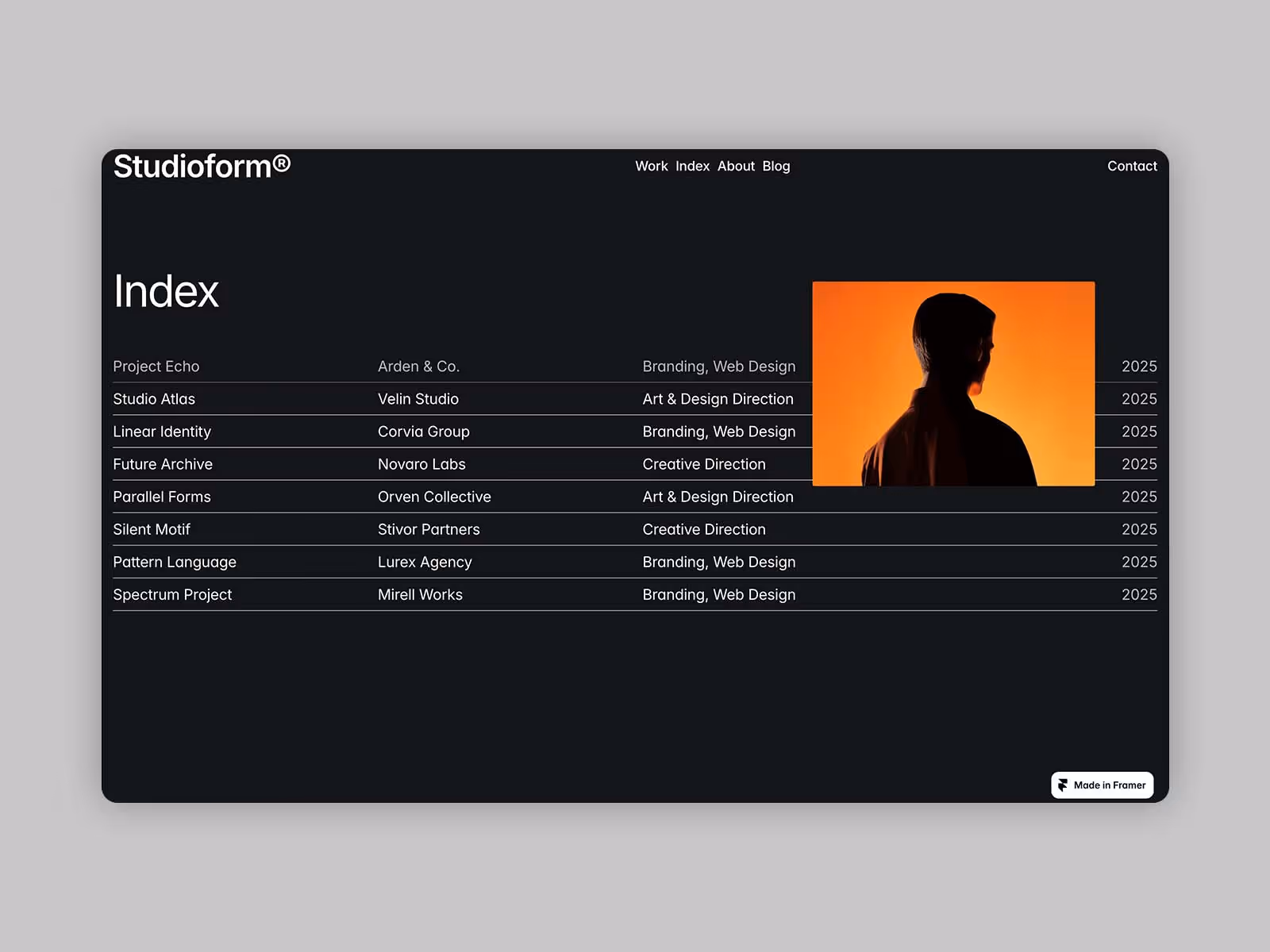This screenshot has height=952, width=1270.
Task: Click the Contact link
Action: pos(1132,166)
